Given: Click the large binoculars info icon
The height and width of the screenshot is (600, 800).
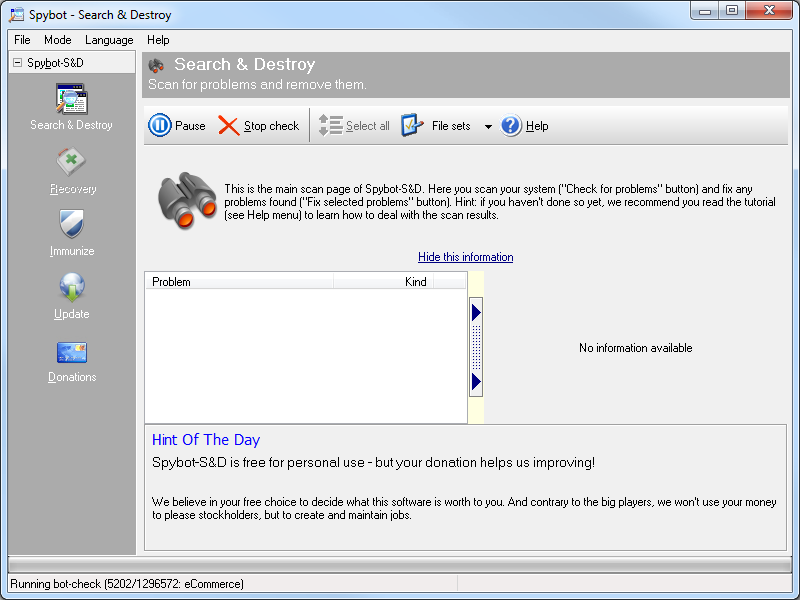Looking at the screenshot, I should pos(187,201).
